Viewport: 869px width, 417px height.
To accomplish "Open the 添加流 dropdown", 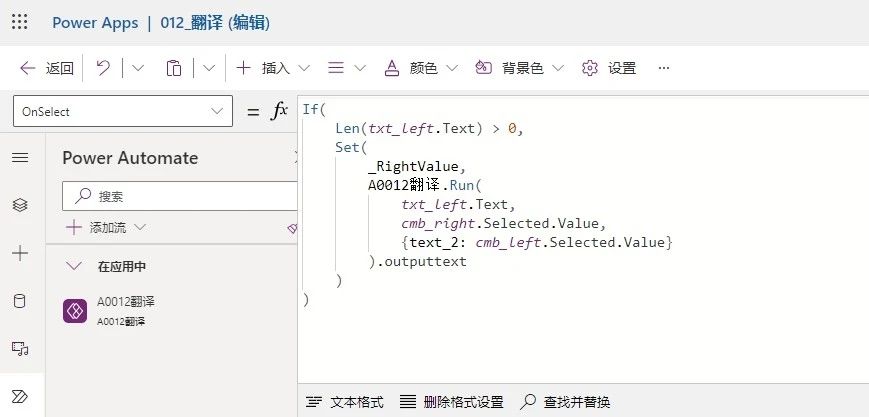I will pyautogui.click(x=107, y=227).
